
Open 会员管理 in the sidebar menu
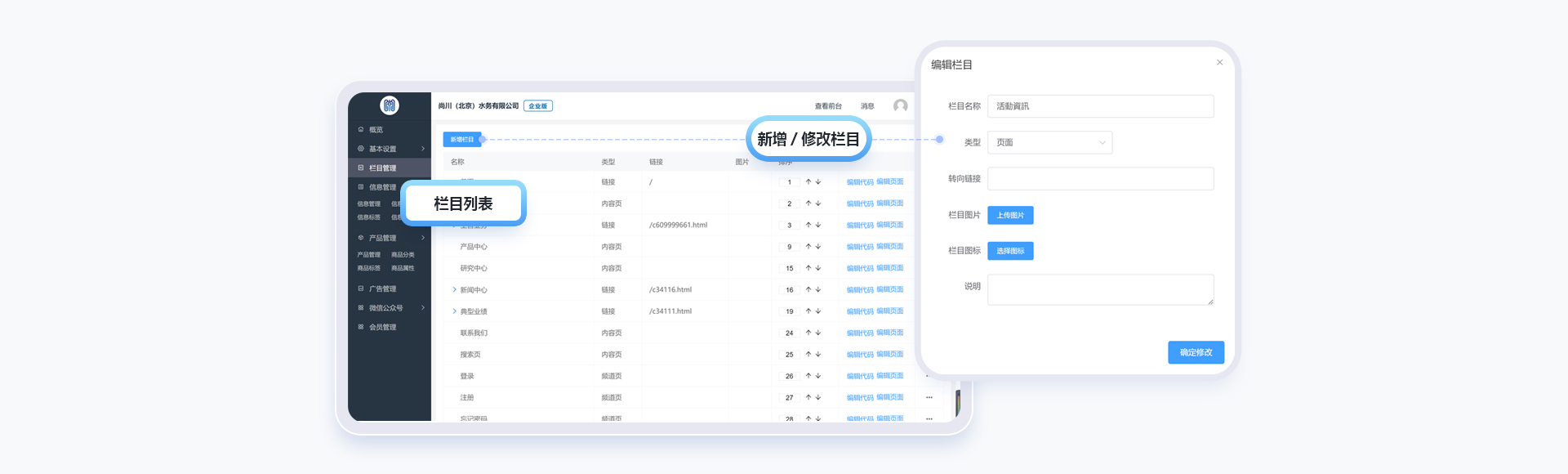[382, 327]
